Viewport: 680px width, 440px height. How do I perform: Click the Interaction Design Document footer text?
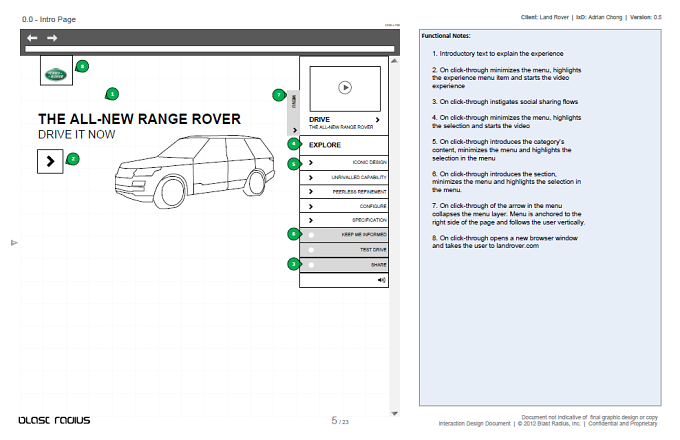point(474,424)
